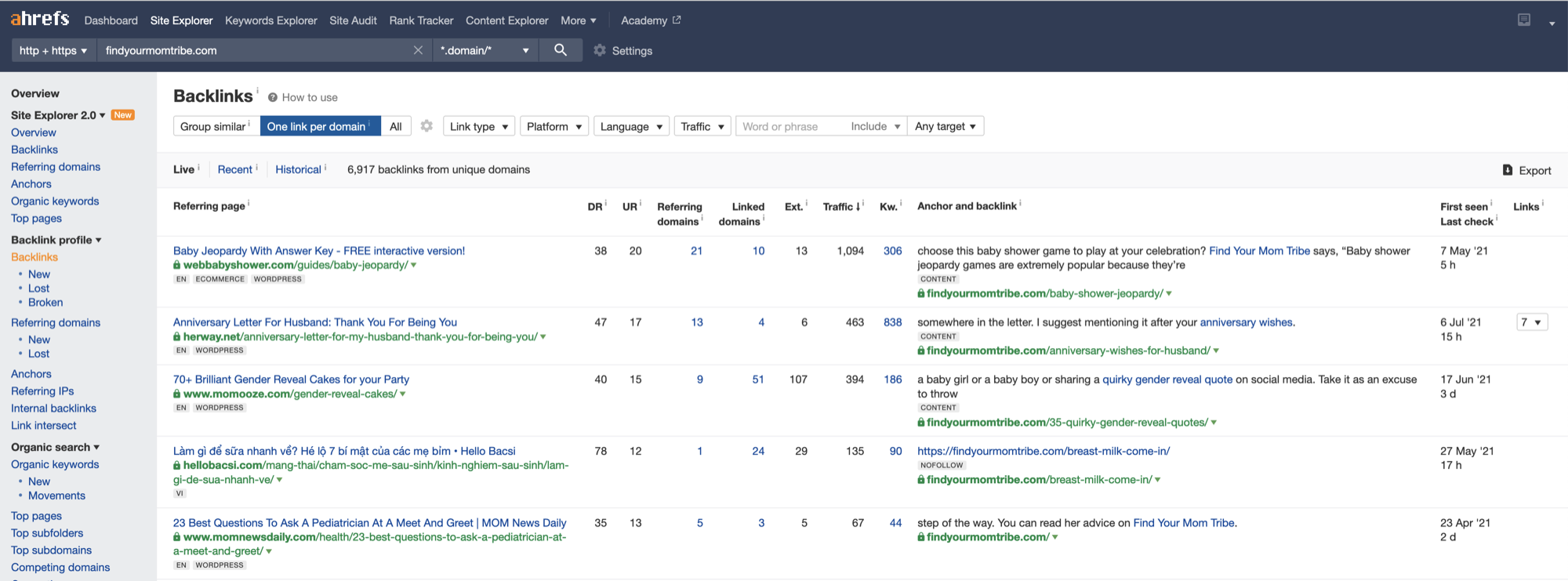1568x581 pixels.
Task: Click referring domains value 21 in first row
Action: tap(696, 251)
